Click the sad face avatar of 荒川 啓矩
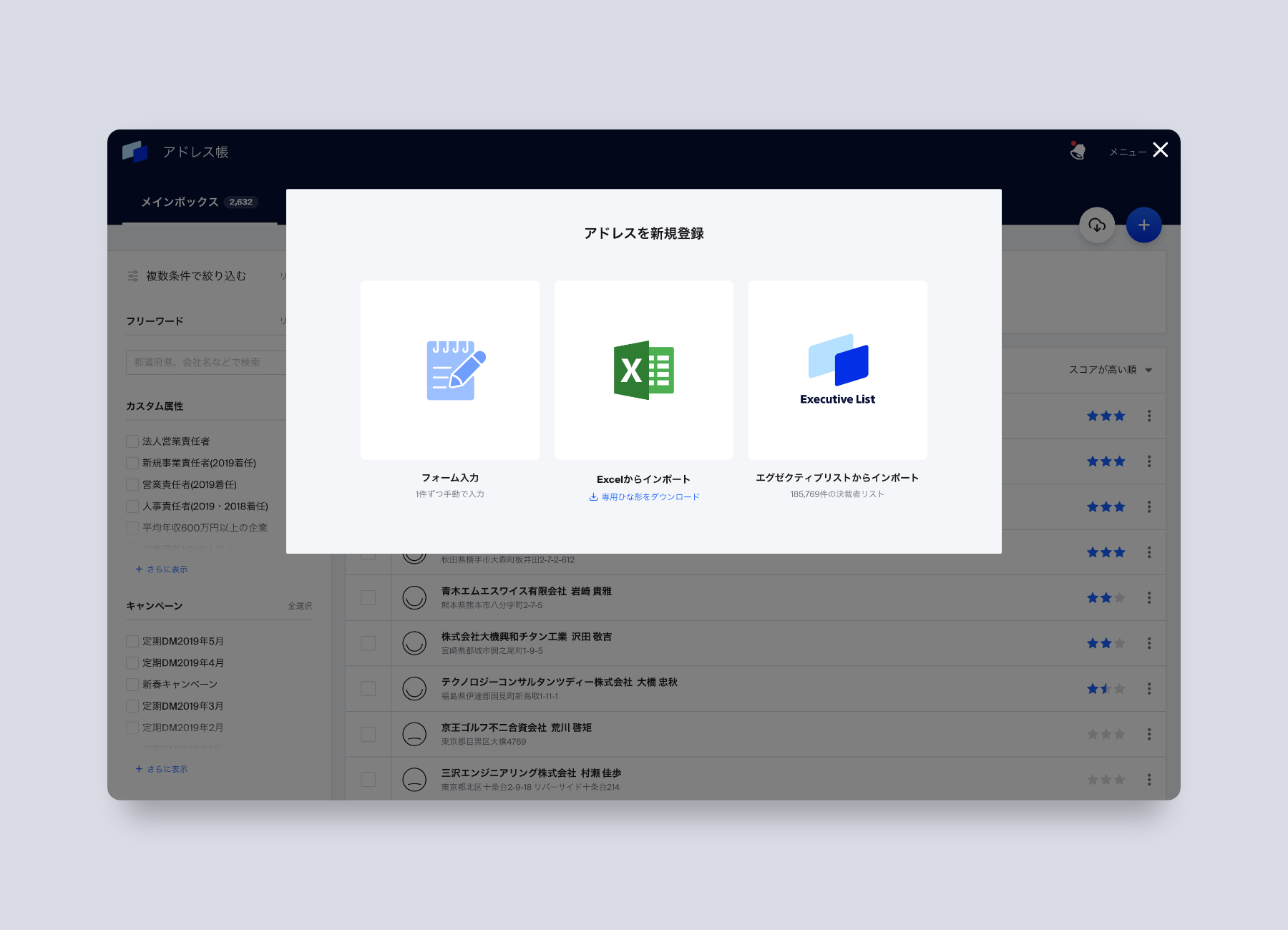Screen dimensions: 1288x930 (414, 734)
